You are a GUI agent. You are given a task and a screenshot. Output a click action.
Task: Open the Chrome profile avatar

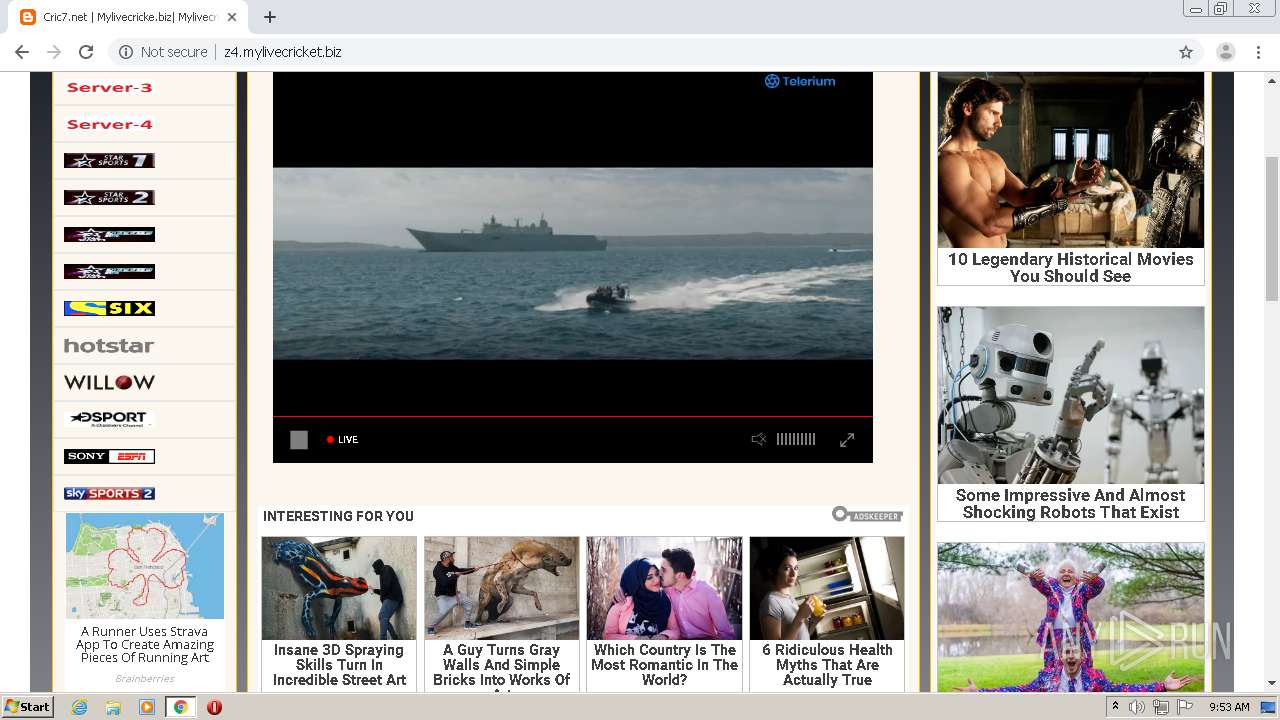(x=1226, y=52)
